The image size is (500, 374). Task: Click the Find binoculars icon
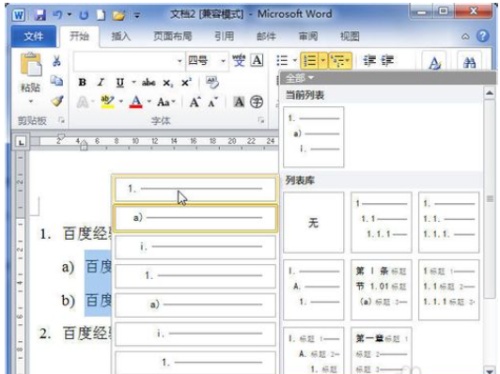coord(469,62)
